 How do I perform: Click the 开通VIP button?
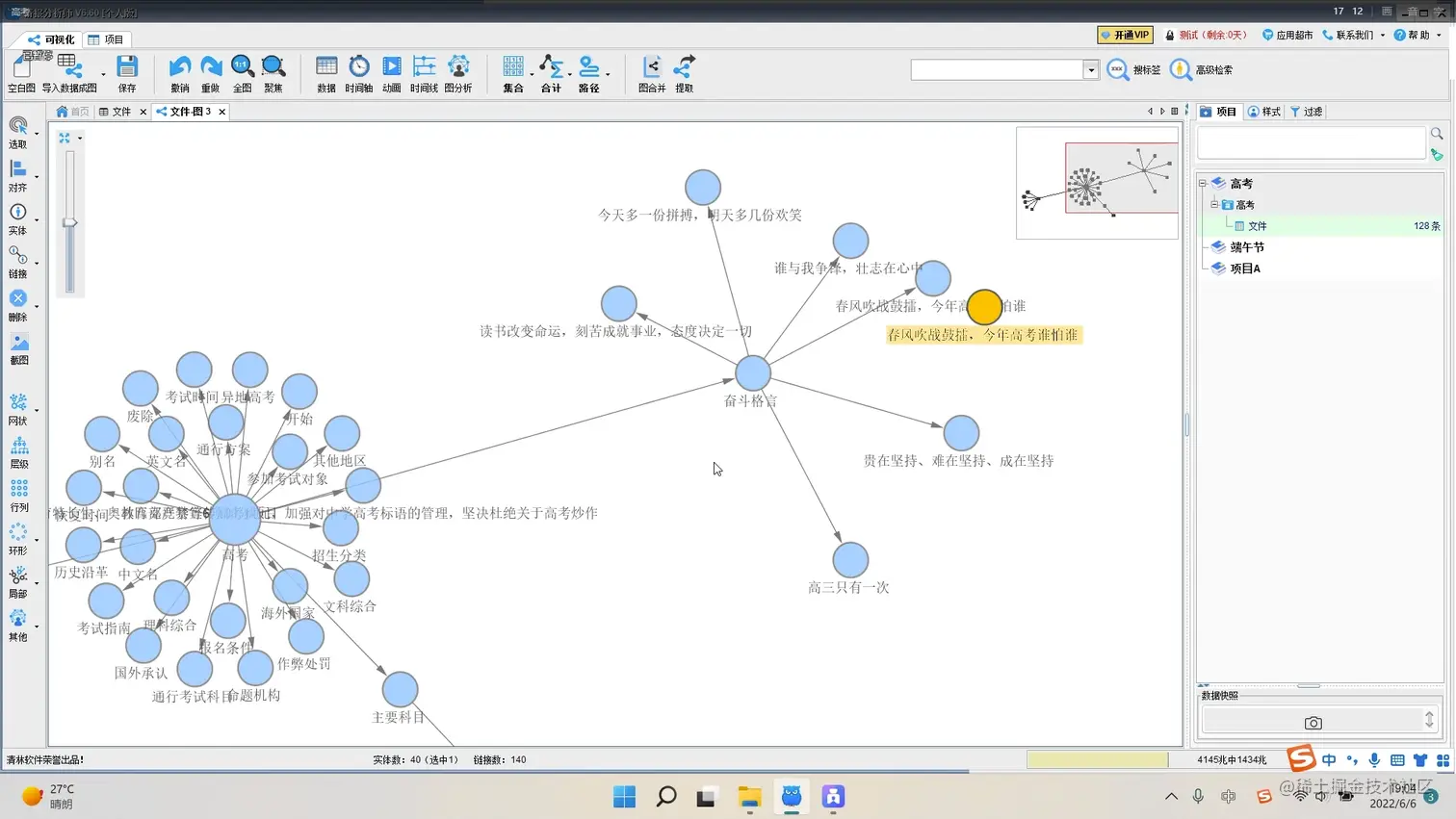pos(1125,35)
